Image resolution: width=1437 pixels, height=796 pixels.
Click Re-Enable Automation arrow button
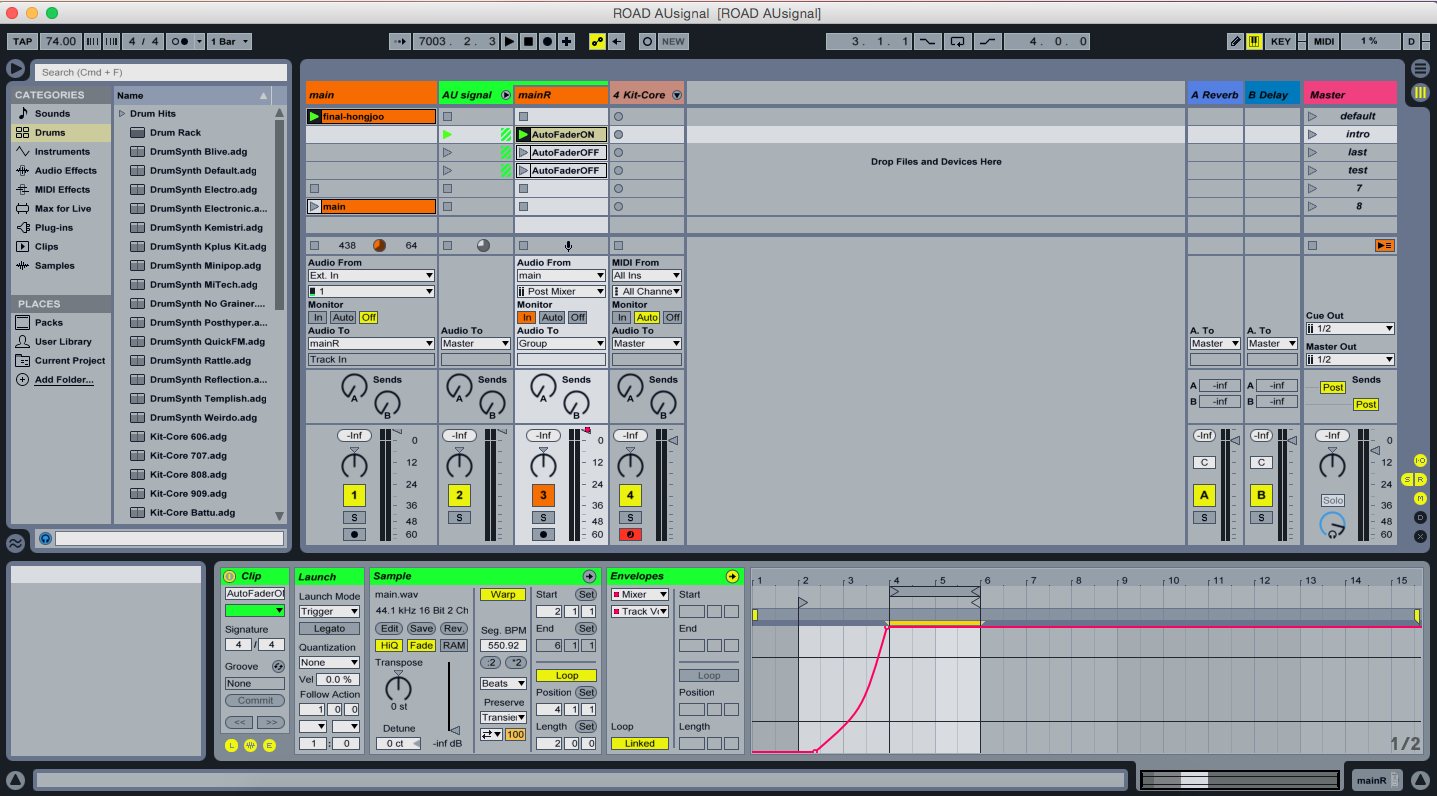pos(618,41)
